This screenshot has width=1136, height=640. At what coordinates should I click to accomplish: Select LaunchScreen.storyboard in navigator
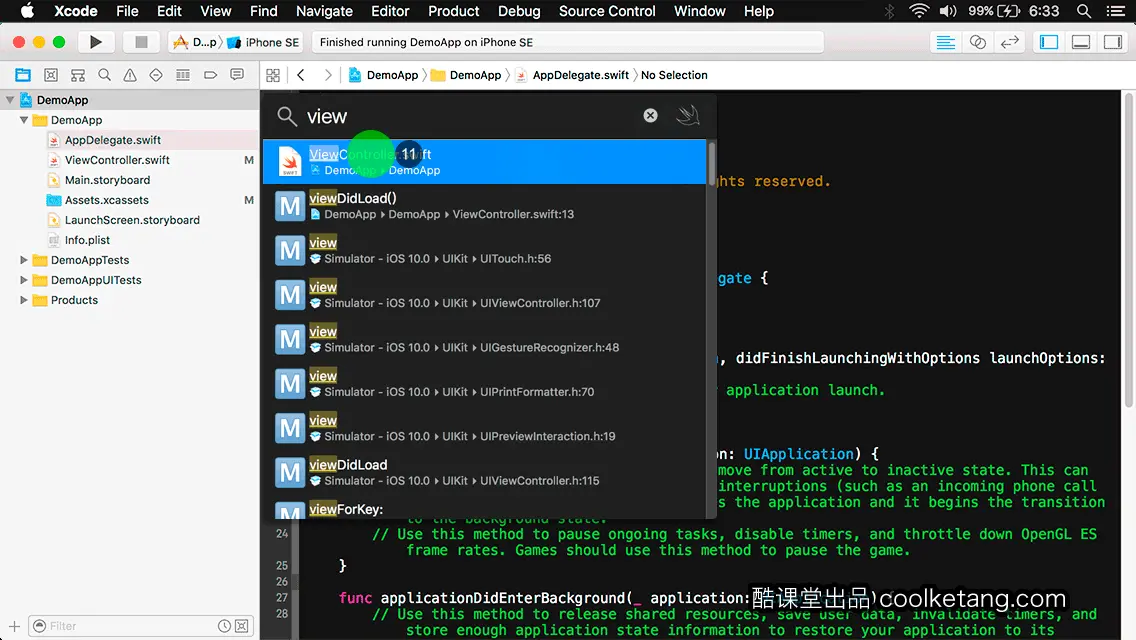coord(132,220)
